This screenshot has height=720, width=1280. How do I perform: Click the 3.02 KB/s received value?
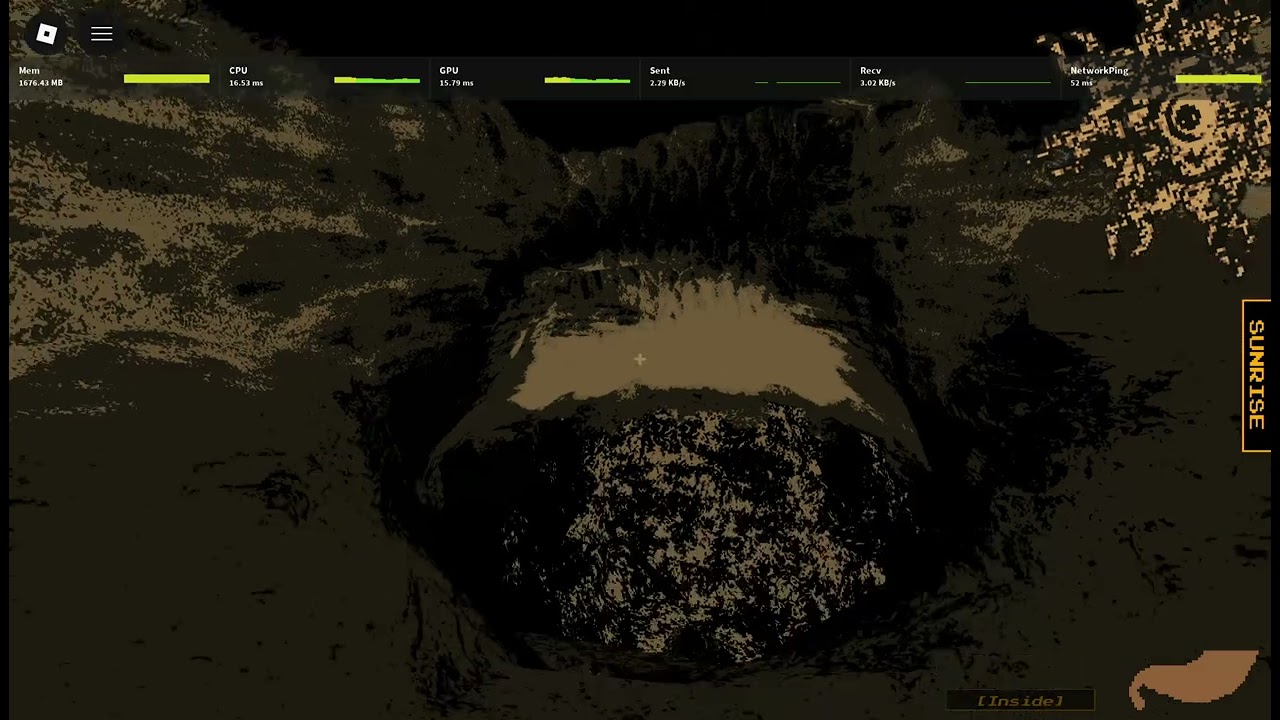click(878, 83)
